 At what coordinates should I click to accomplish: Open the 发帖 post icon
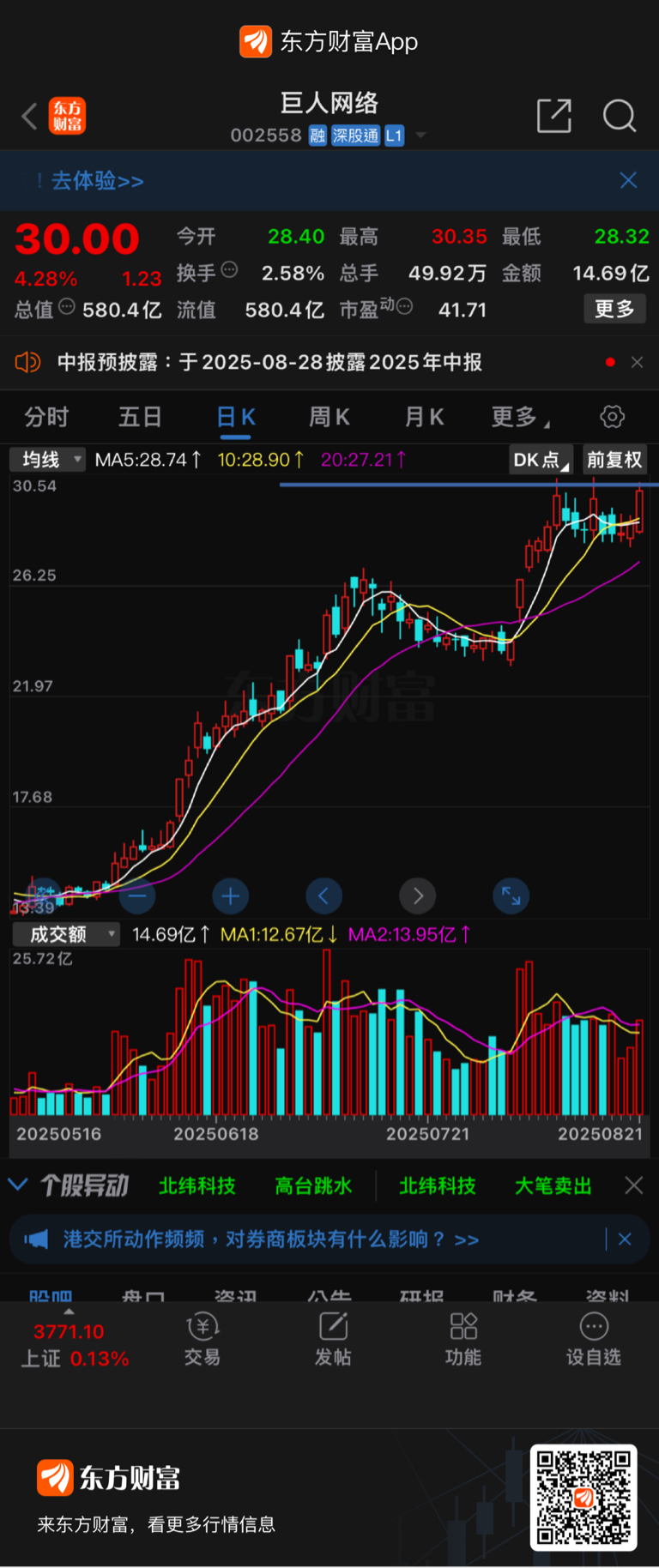(333, 1340)
